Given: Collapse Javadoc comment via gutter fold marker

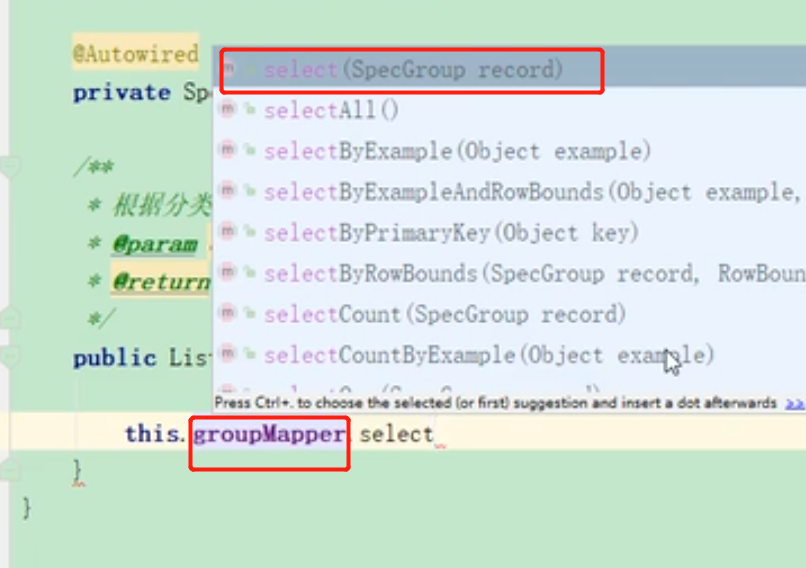Looking at the screenshot, I should pyautogui.click(x=10, y=166).
